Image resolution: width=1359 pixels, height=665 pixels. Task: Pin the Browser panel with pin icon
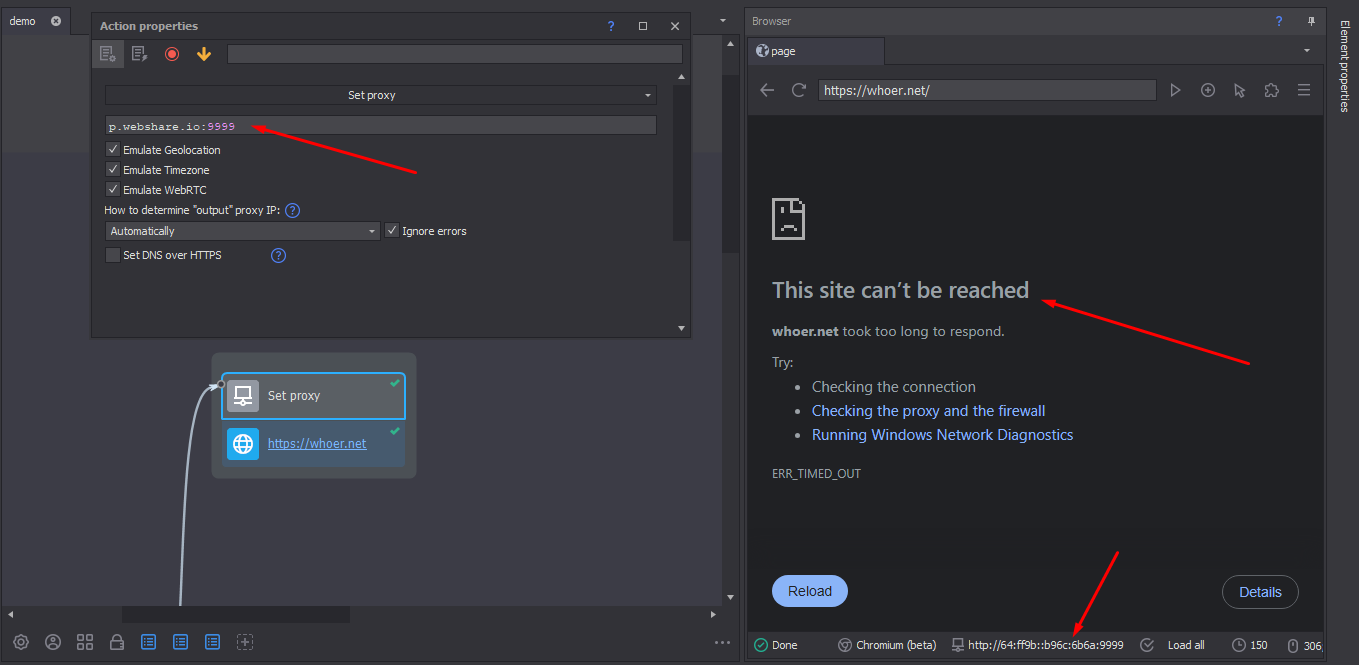coord(1311,21)
